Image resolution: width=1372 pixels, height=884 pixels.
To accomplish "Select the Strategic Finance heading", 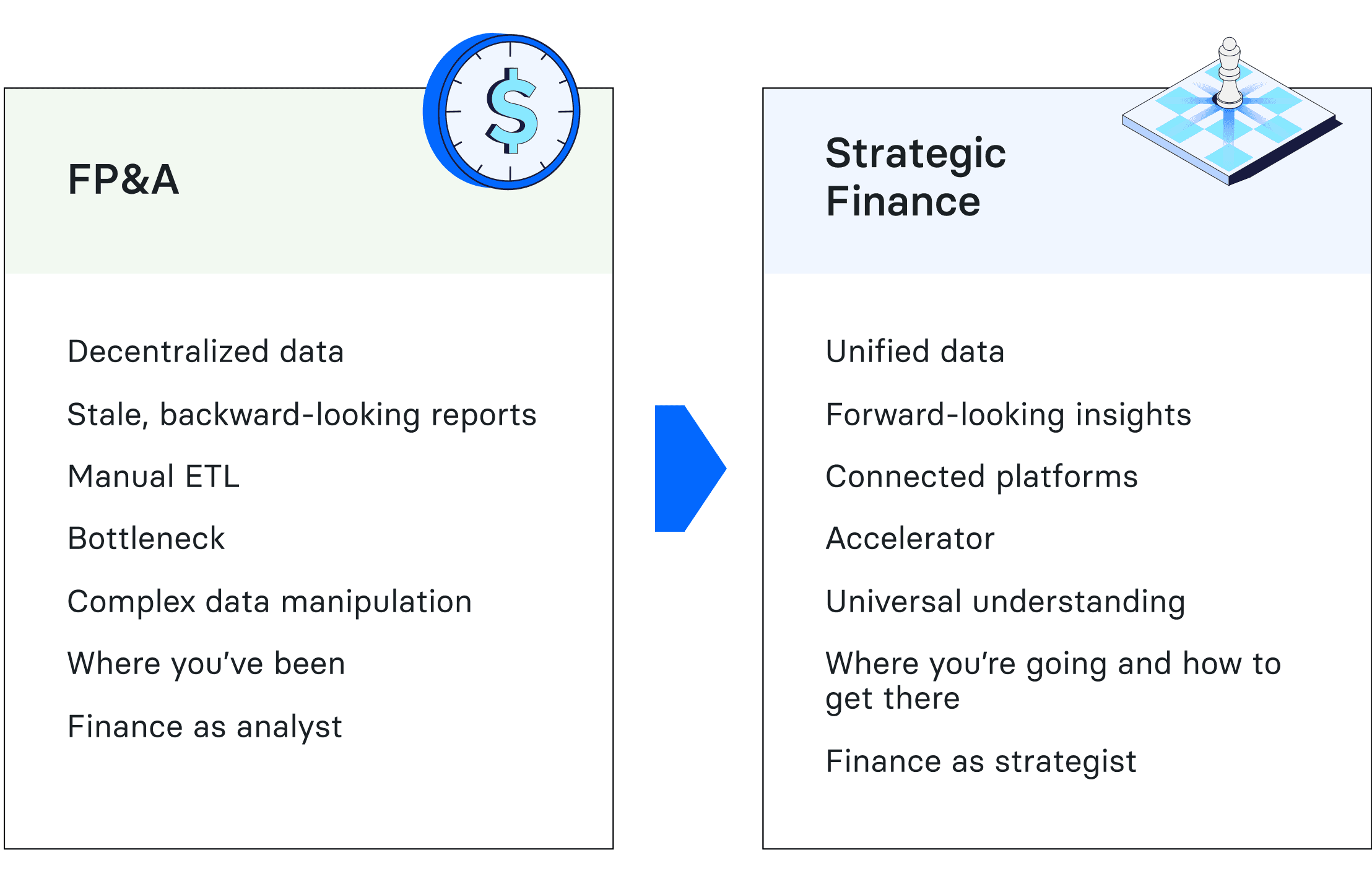I will click(x=916, y=177).
